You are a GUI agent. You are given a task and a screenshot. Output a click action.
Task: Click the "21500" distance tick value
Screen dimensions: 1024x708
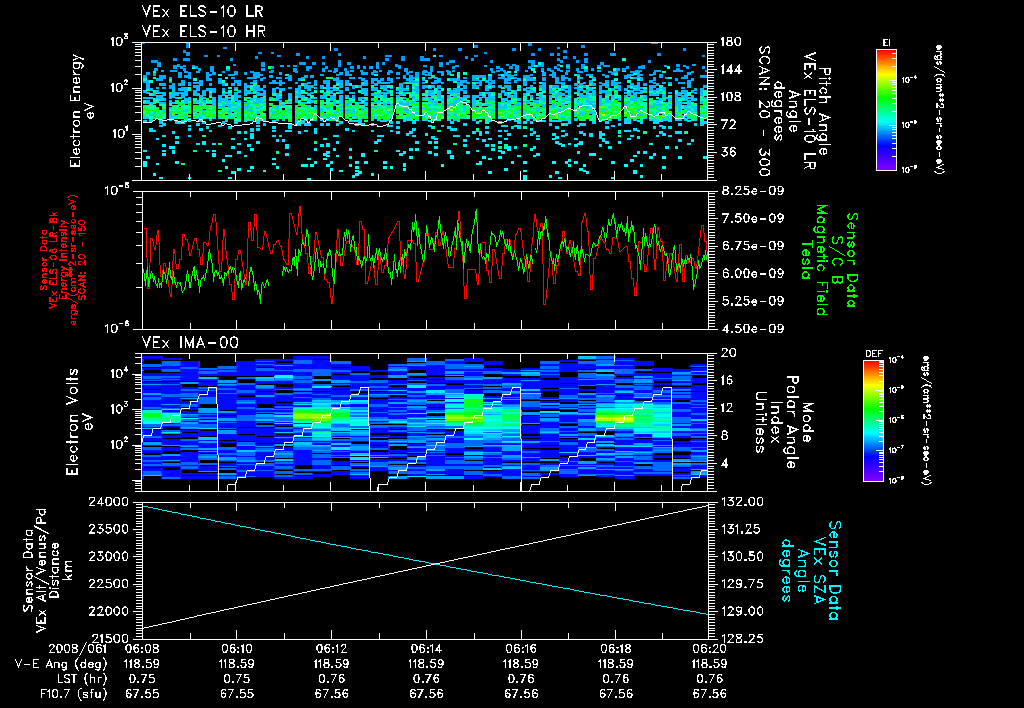pos(109,639)
